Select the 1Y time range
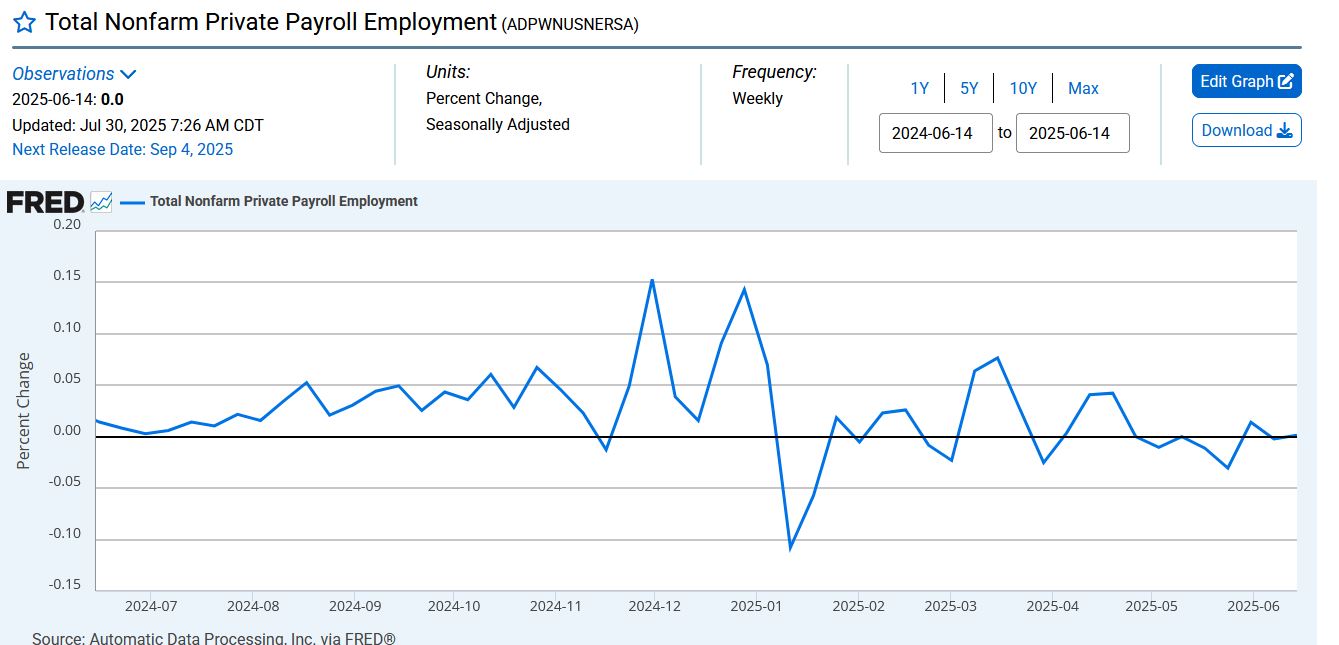1339x645 pixels. [919, 88]
